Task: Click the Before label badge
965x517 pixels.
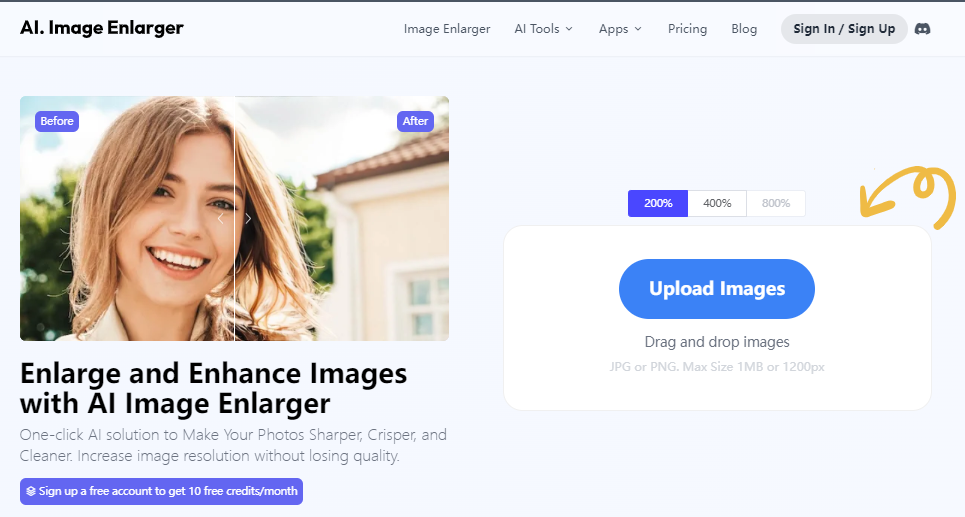Action: (x=57, y=121)
